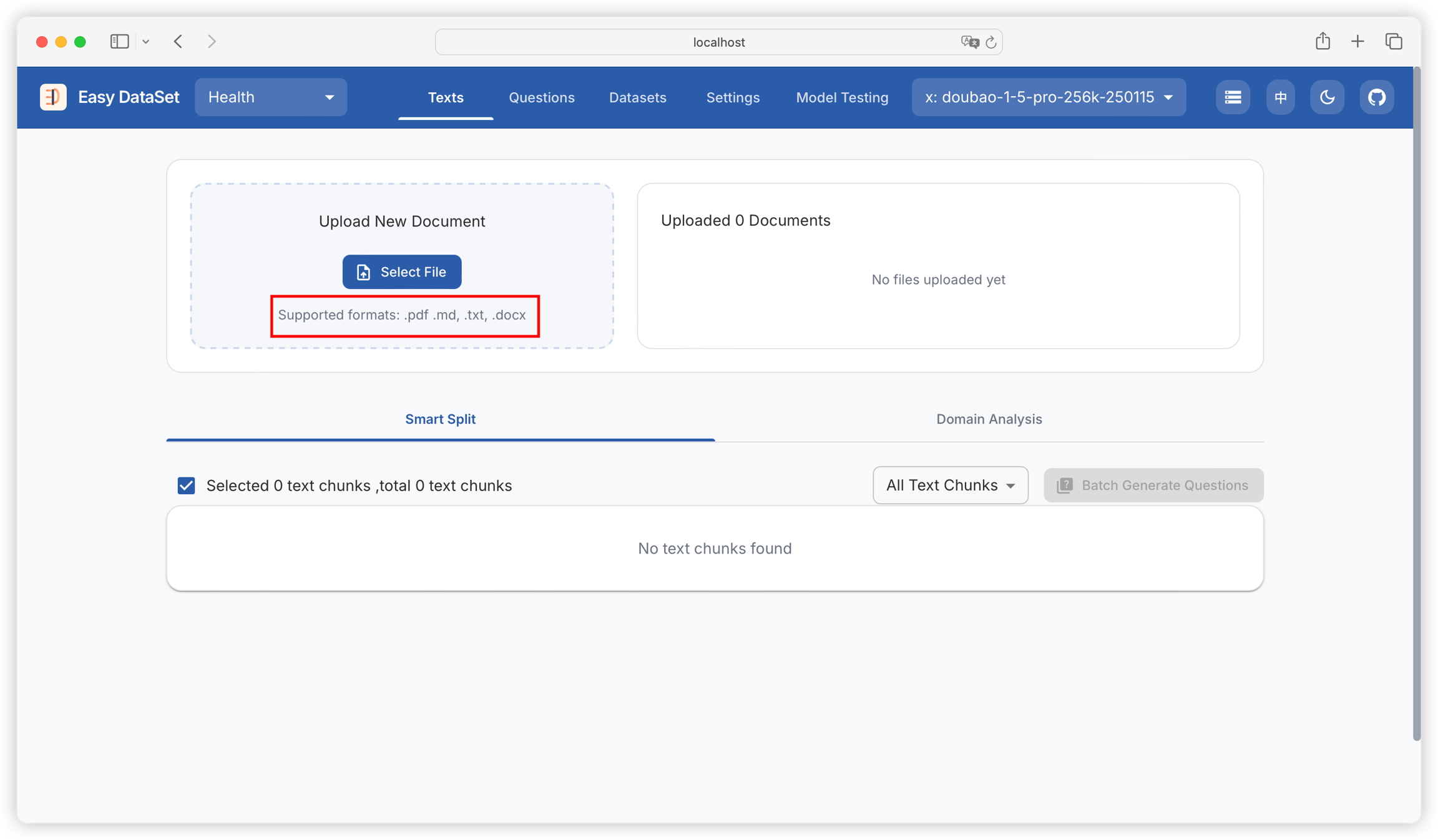This screenshot has width=1438, height=840.
Task: Expand the All Text Chunks filter
Action: (x=950, y=486)
